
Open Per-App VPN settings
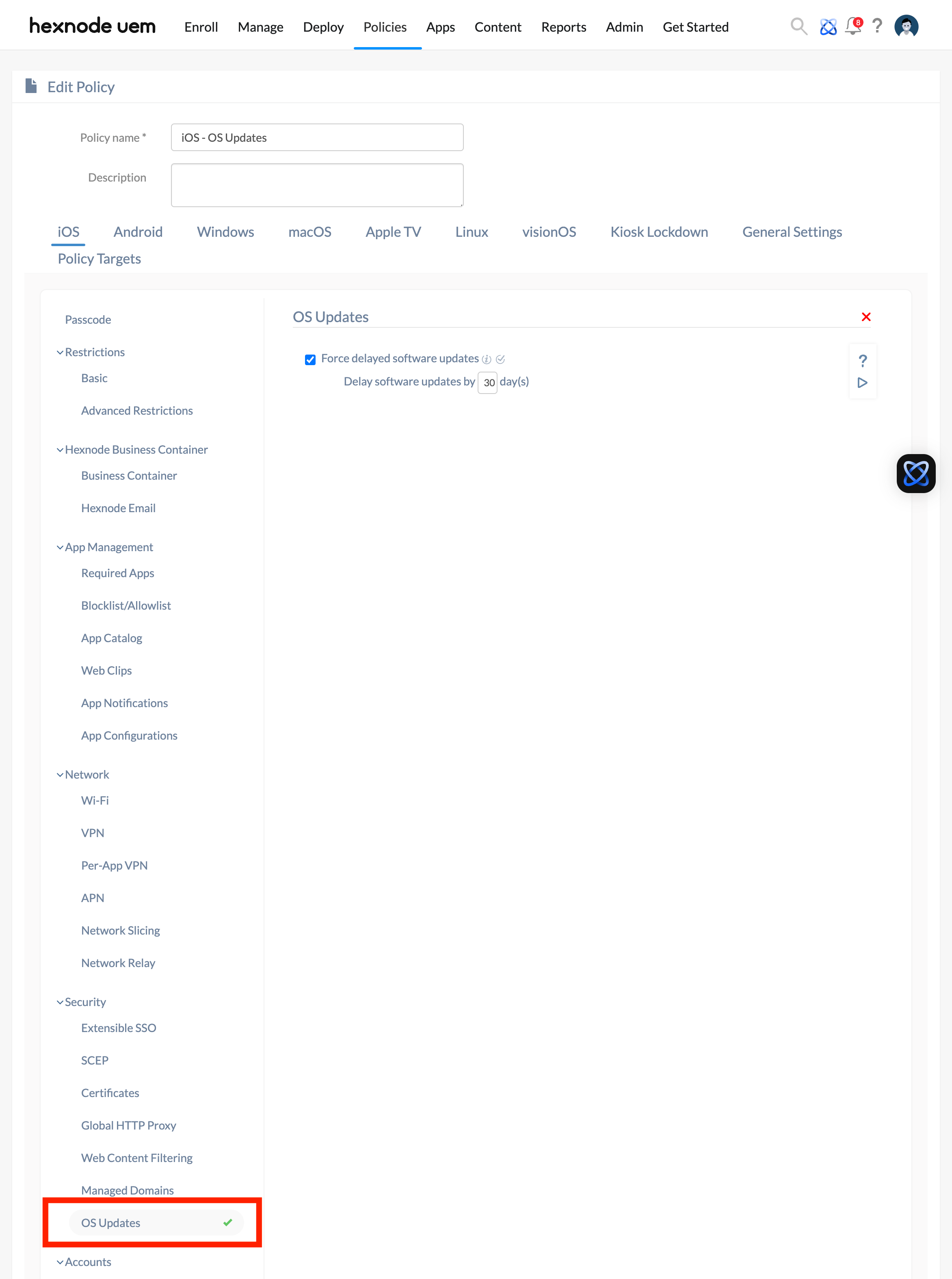tap(114, 866)
